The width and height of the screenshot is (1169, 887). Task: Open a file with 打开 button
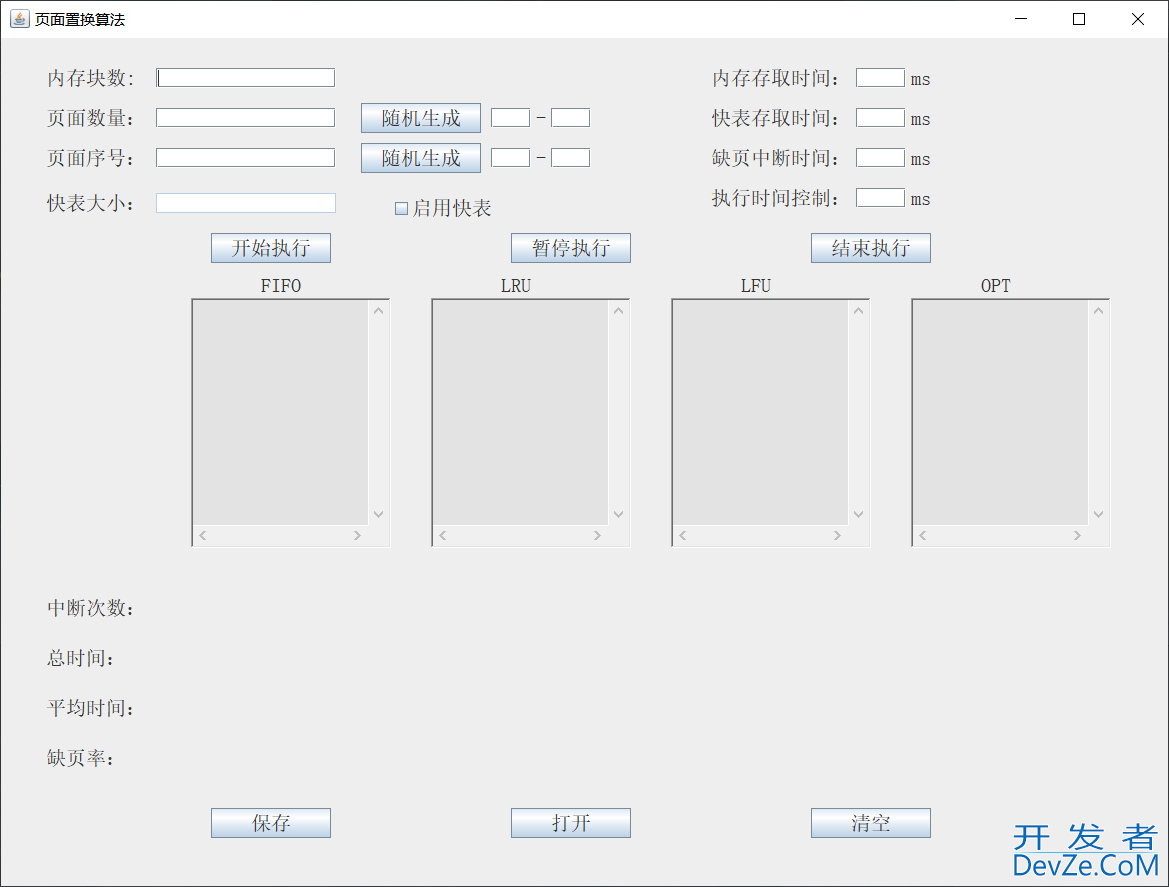point(570,823)
